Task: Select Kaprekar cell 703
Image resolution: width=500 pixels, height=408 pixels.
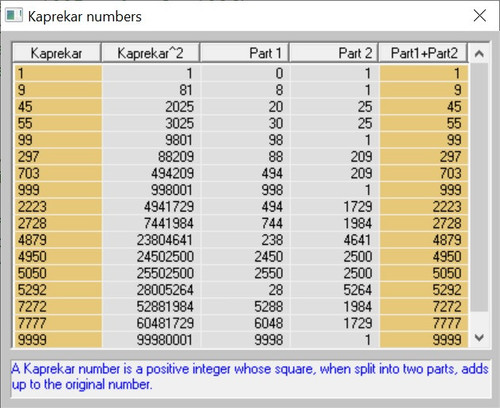Action: (x=58, y=173)
